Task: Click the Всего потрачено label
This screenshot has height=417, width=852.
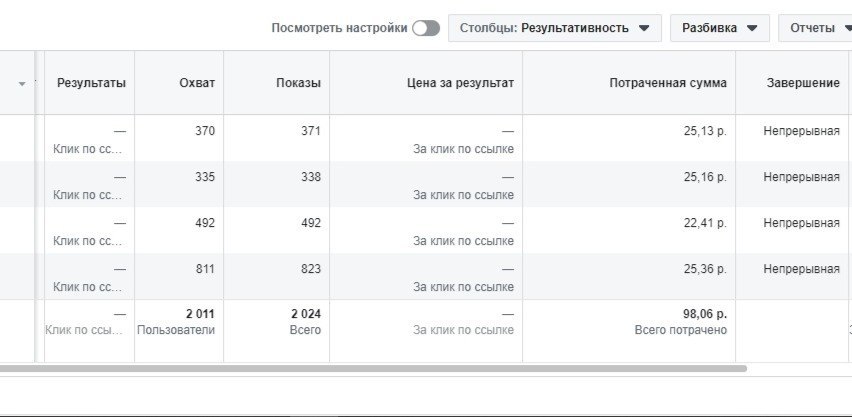Action: point(681,330)
